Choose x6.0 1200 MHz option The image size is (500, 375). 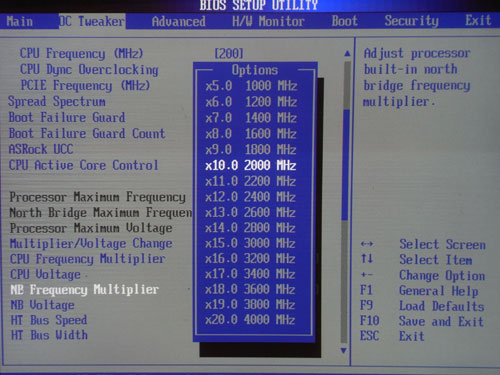[251, 102]
